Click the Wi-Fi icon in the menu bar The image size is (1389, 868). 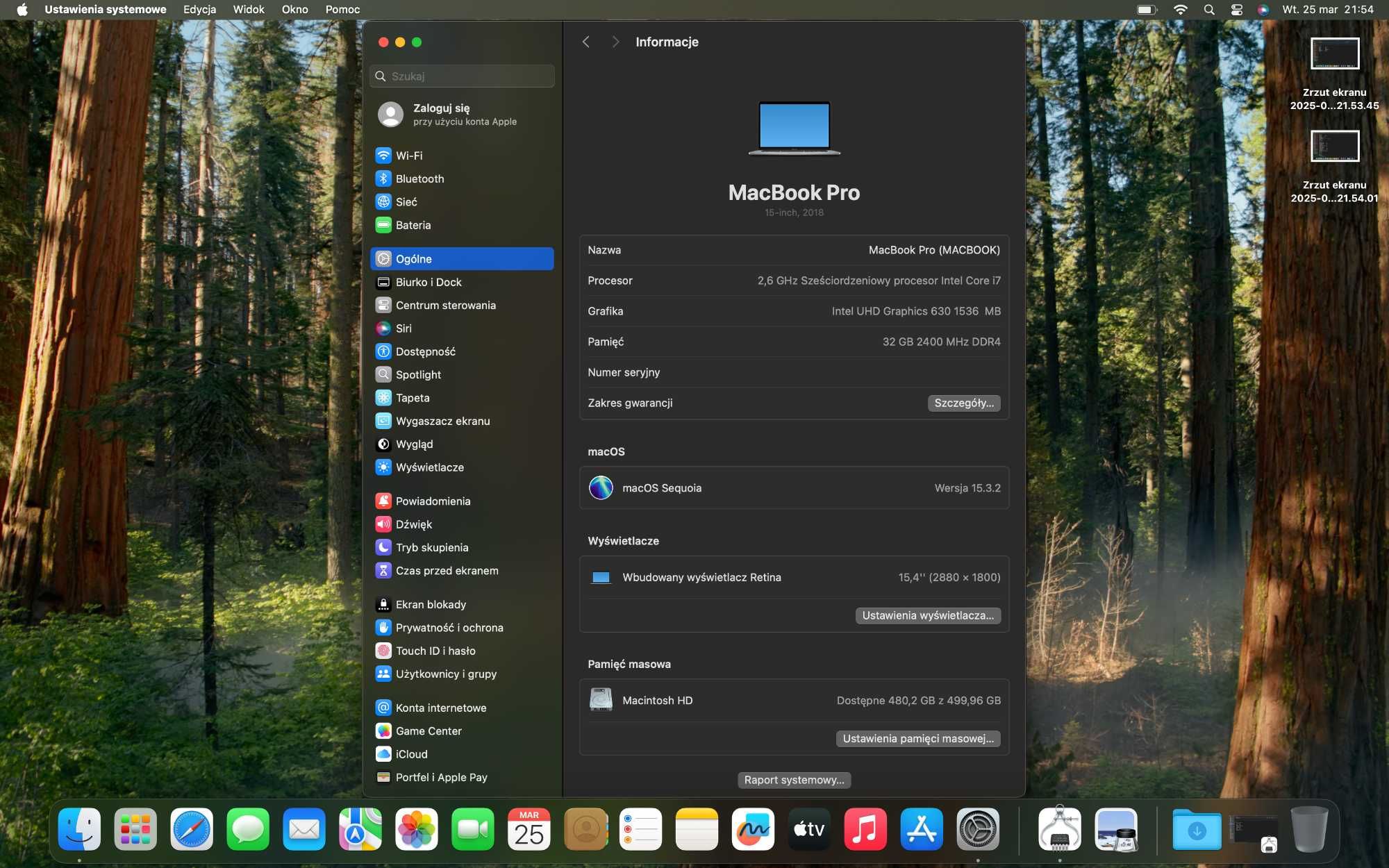[x=1180, y=9]
